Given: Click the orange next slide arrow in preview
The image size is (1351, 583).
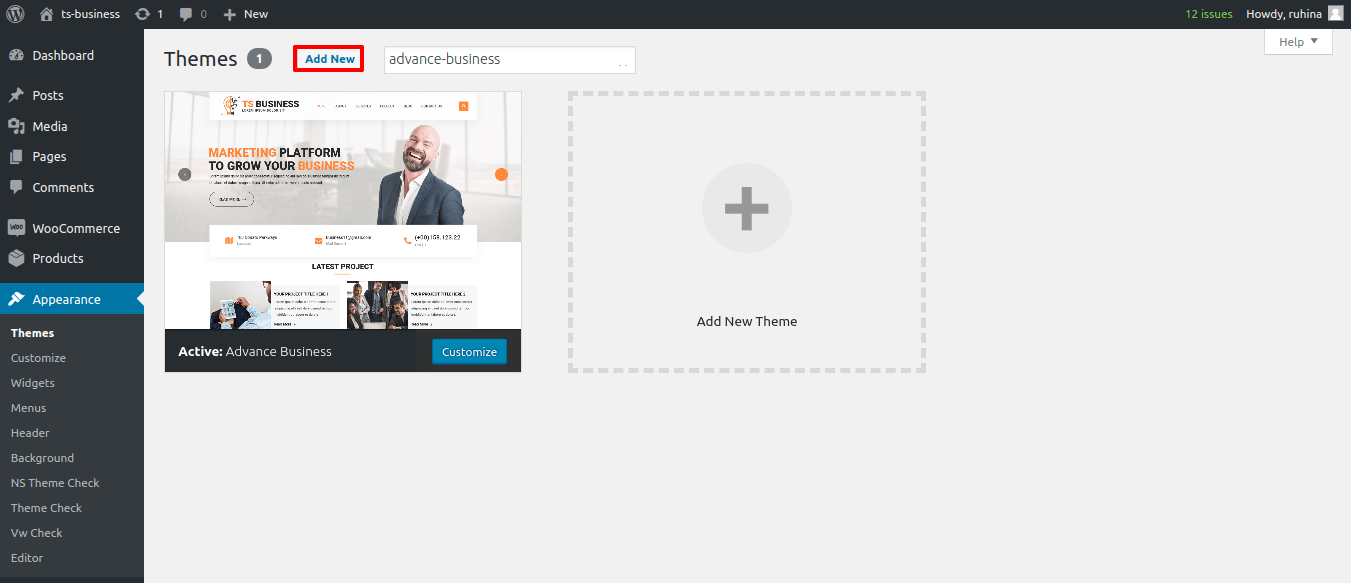Looking at the screenshot, I should tap(501, 174).
